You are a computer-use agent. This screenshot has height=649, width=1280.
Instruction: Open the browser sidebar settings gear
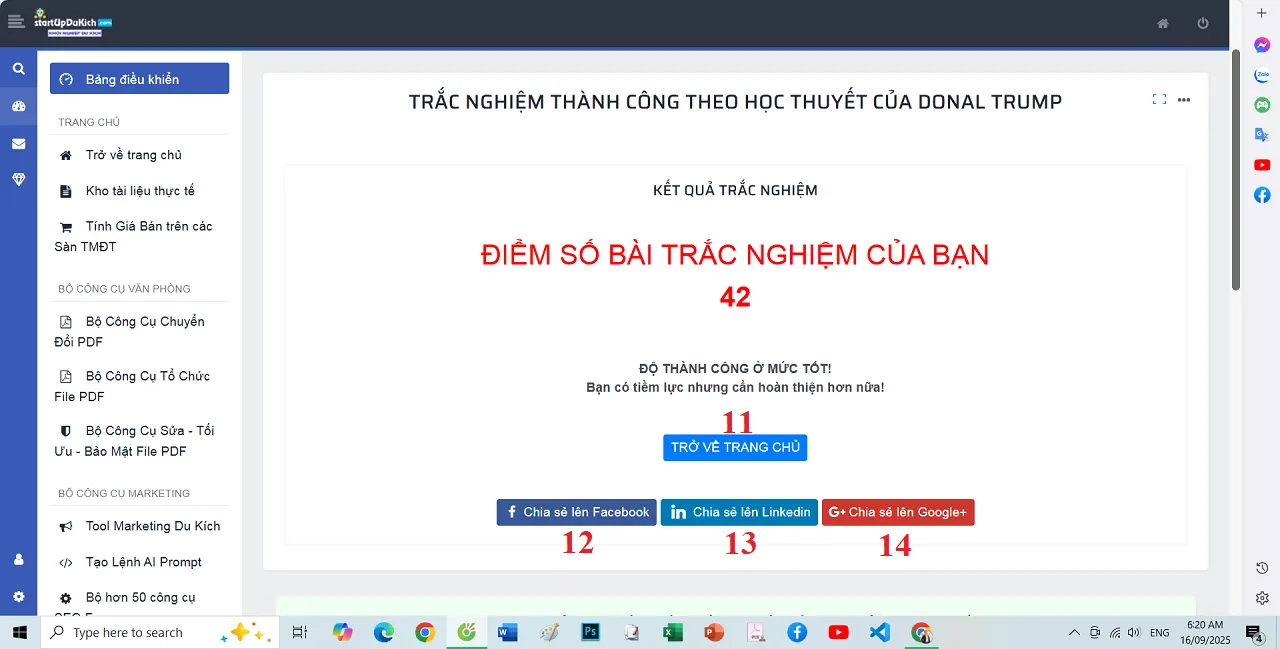[x=1262, y=598]
